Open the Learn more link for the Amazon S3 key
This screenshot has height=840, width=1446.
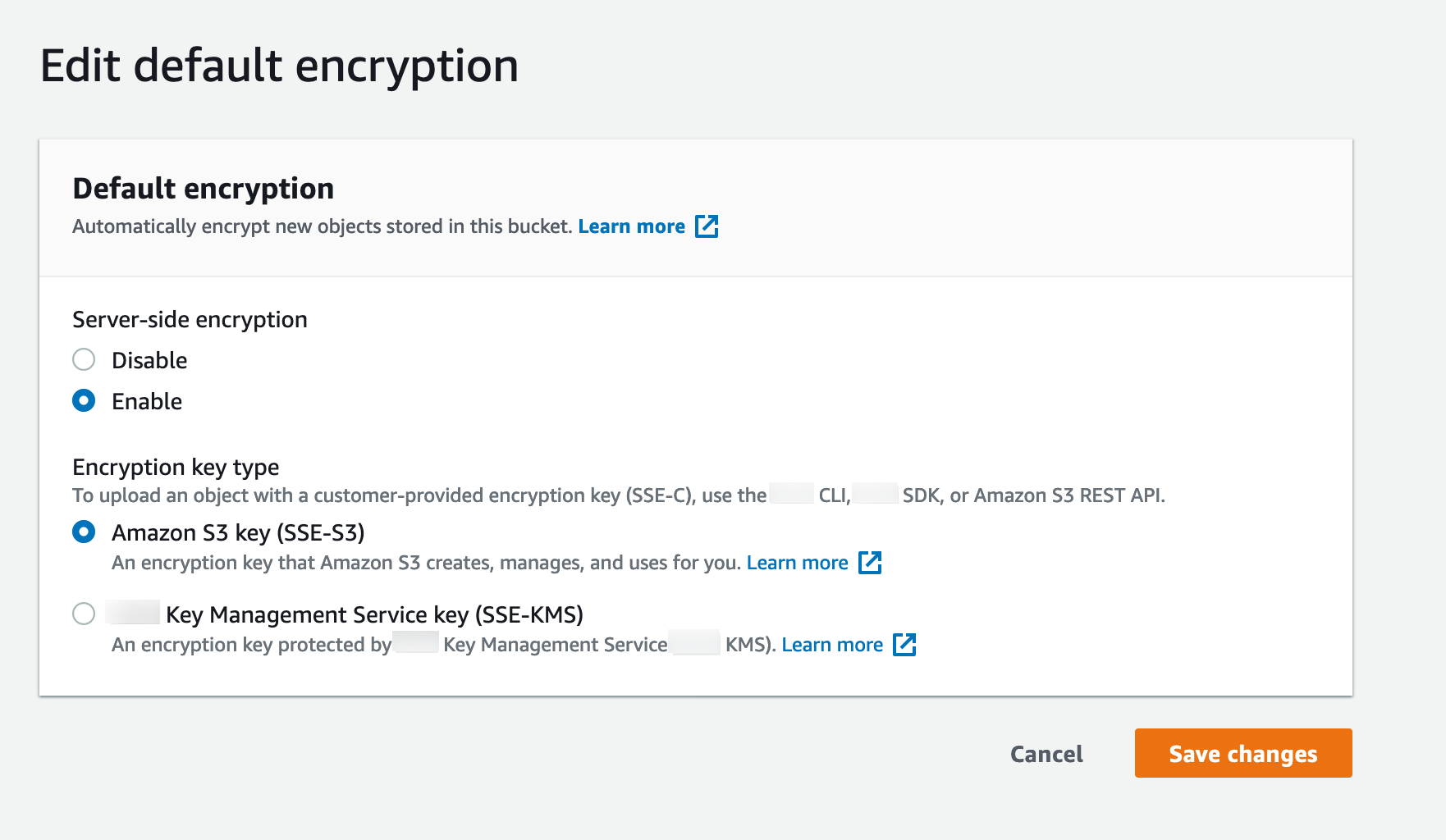(x=797, y=563)
